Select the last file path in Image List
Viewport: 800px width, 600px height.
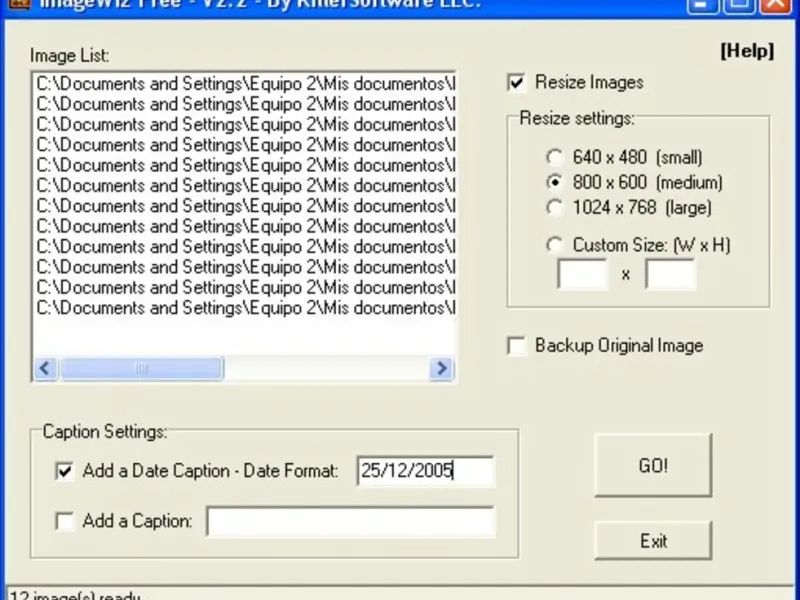tap(245, 308)
